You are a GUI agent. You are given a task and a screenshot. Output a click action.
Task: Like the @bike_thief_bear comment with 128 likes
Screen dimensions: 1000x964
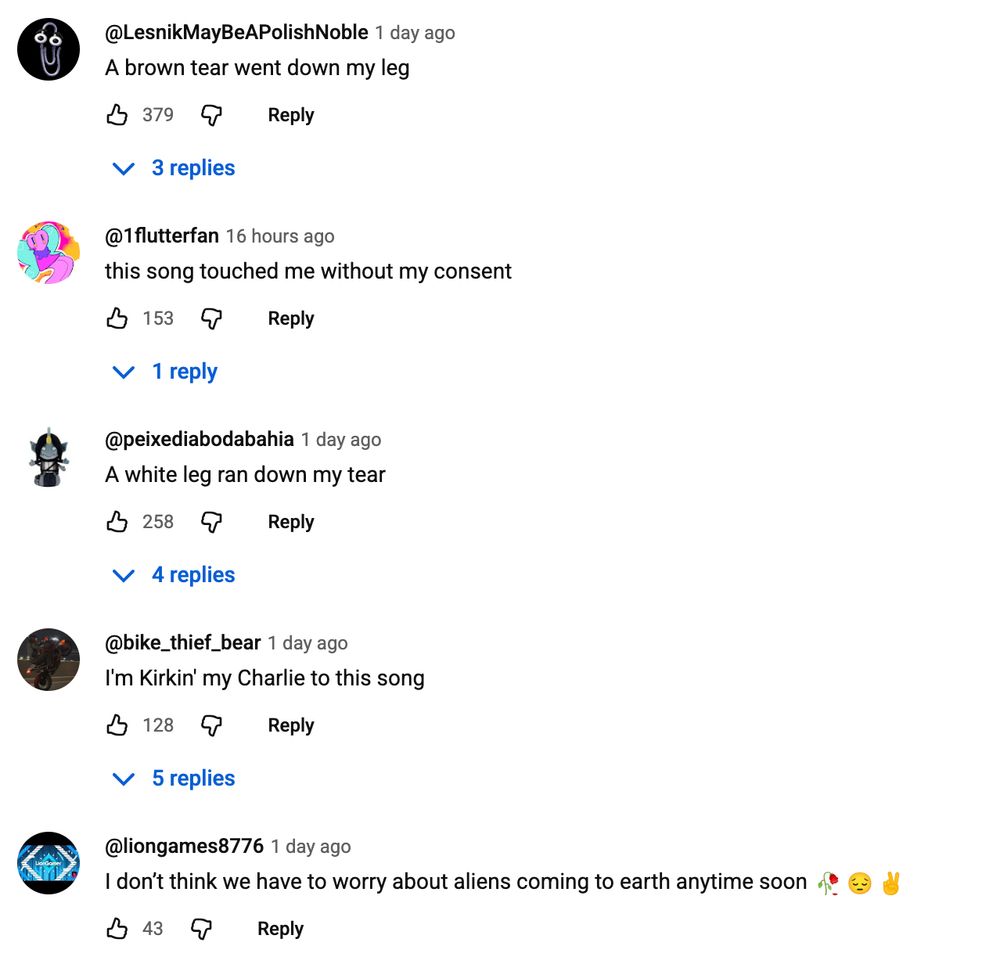[x=117, y=725]
